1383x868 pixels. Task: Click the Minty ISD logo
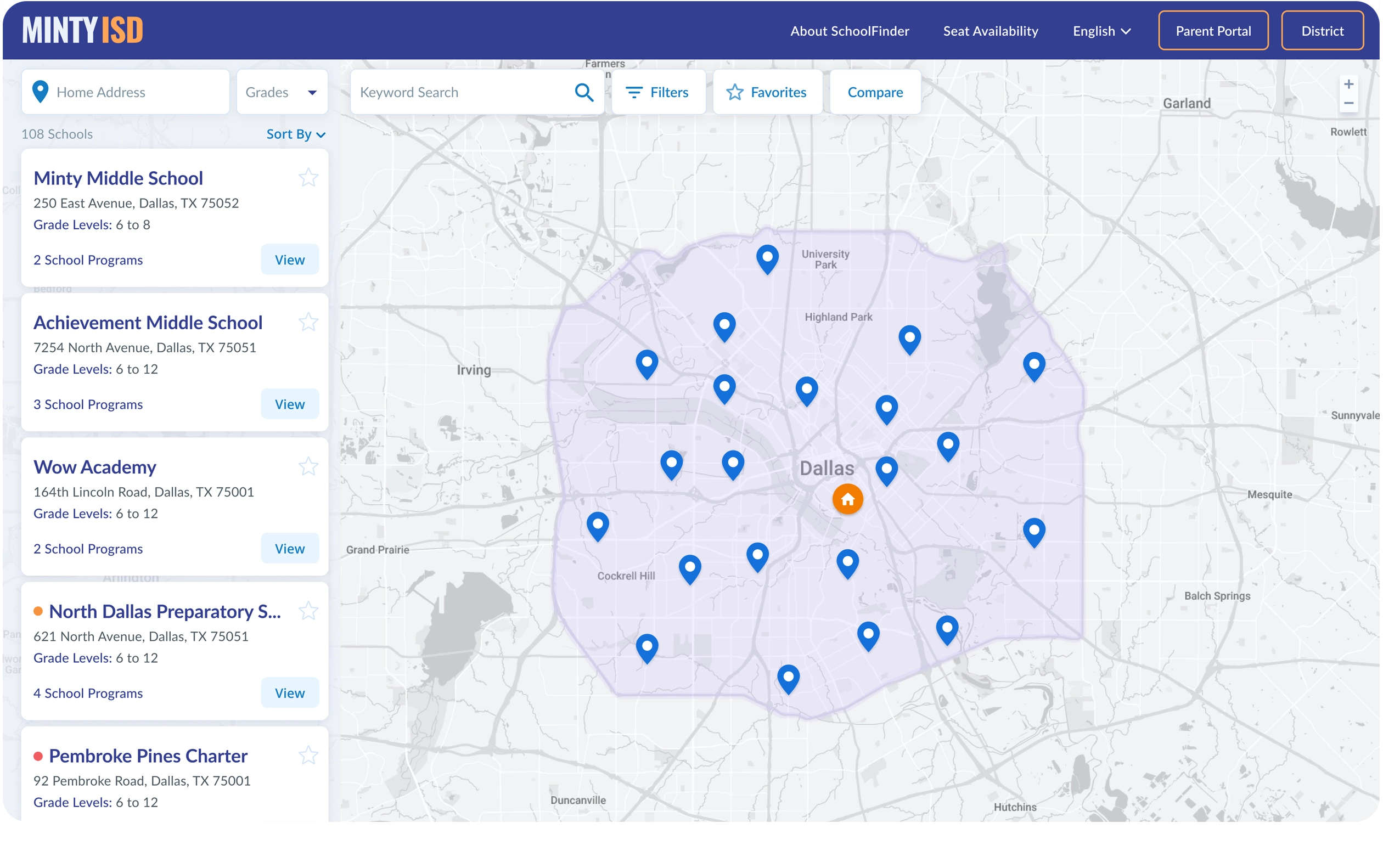tap(83, 30)
